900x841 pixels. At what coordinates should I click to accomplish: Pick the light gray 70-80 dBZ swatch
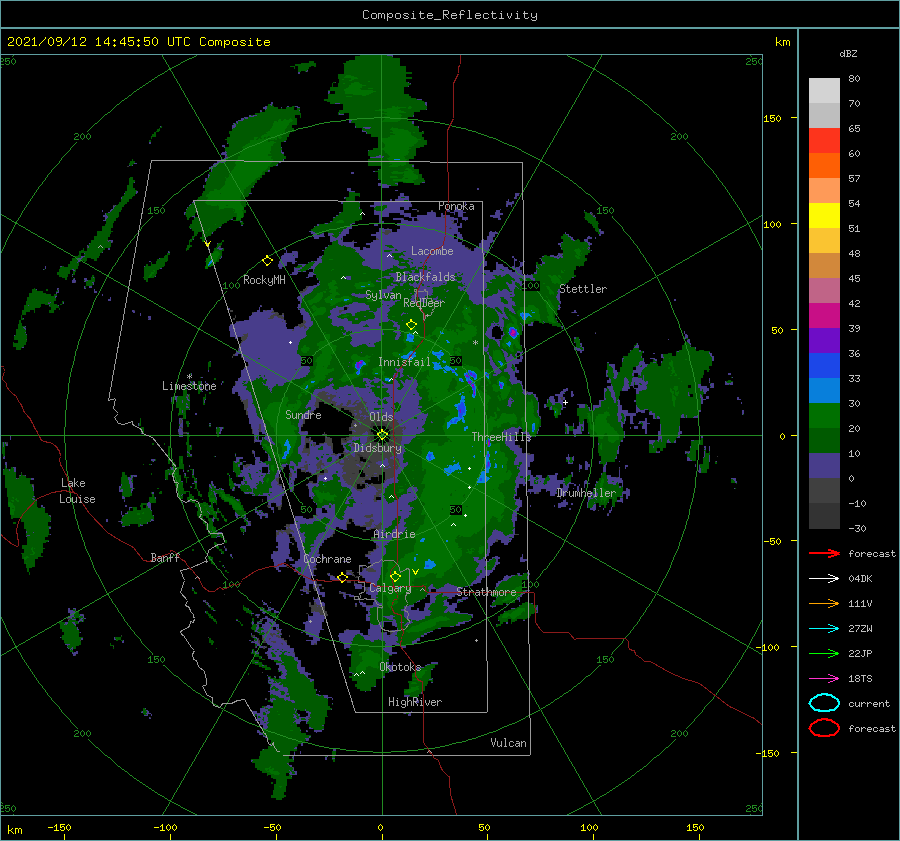tap(824, 91)
